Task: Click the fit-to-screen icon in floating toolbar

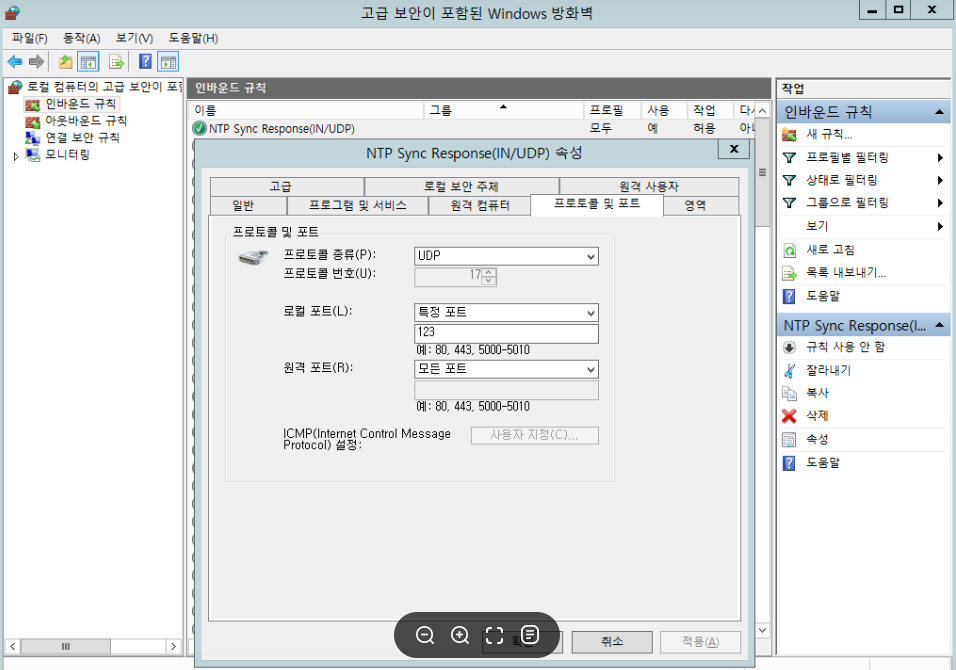Action: (x=494, y=635)
